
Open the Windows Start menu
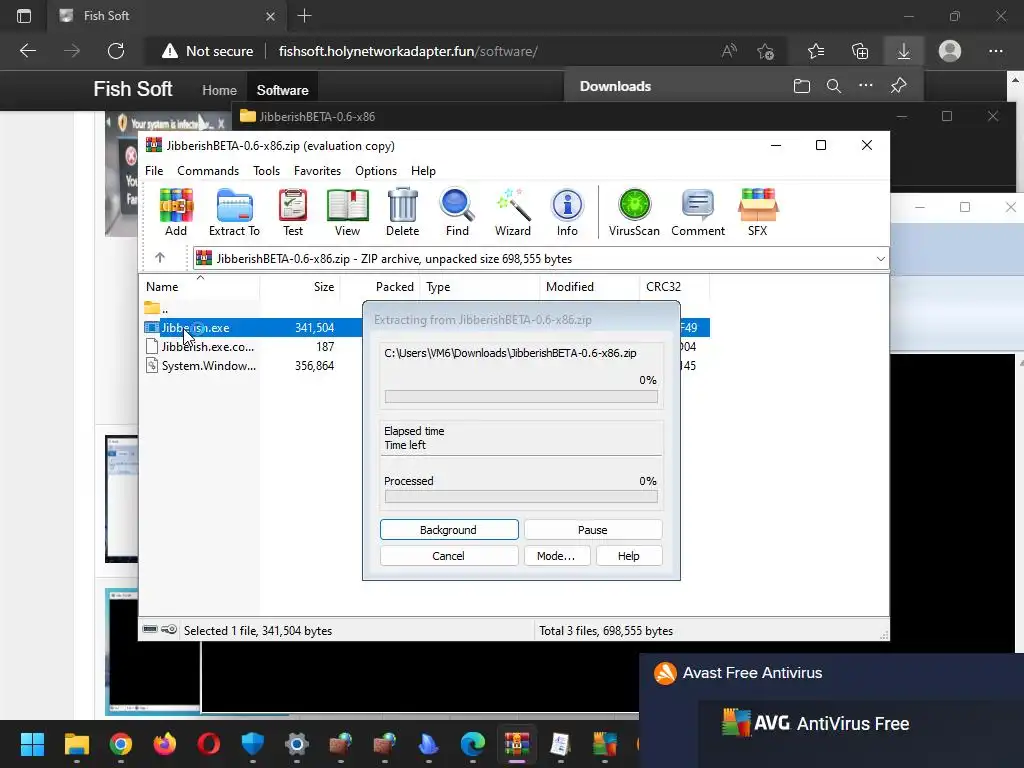32,744
